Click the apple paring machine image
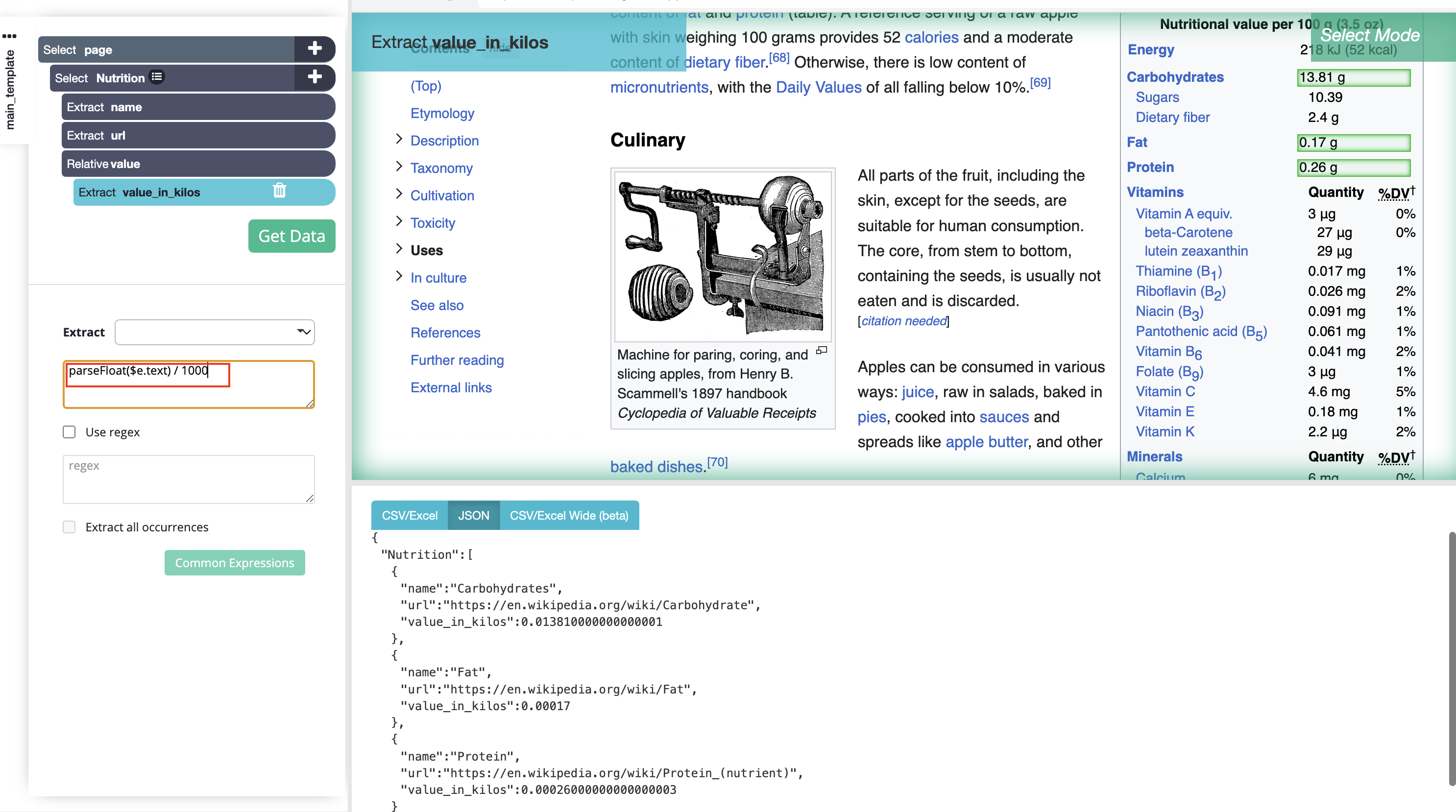The height and width of the screenshot is (812, 1456). pos(722,256)
